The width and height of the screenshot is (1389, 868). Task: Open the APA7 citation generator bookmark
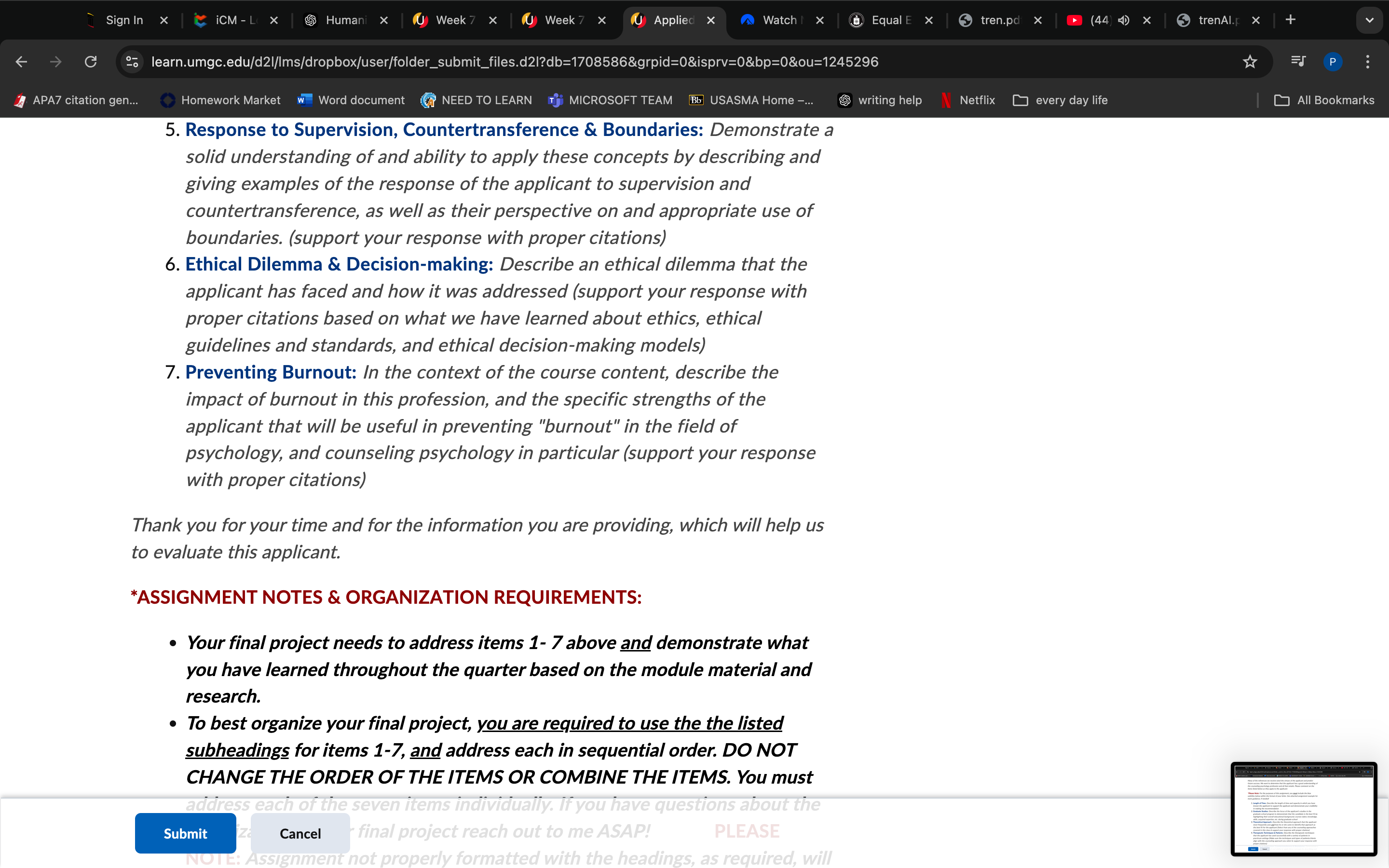click(x=76, y=100)
